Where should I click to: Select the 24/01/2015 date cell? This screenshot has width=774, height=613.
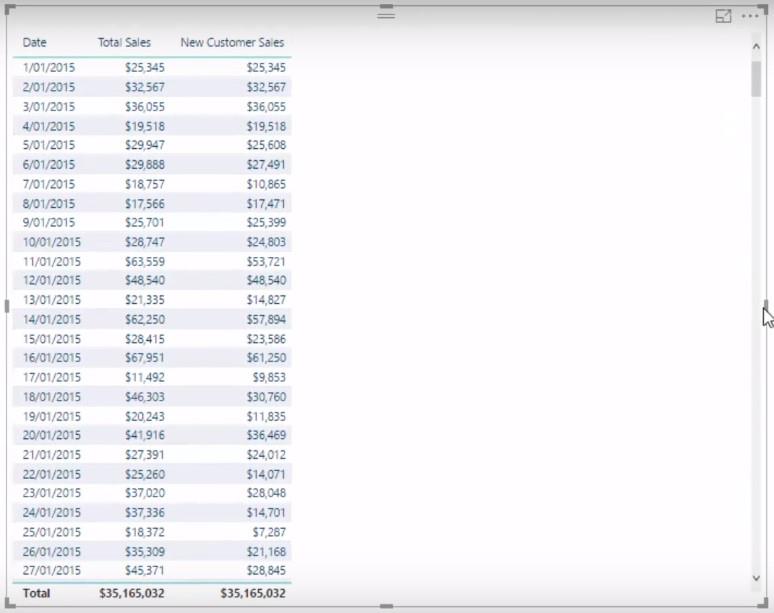[52, 512]
